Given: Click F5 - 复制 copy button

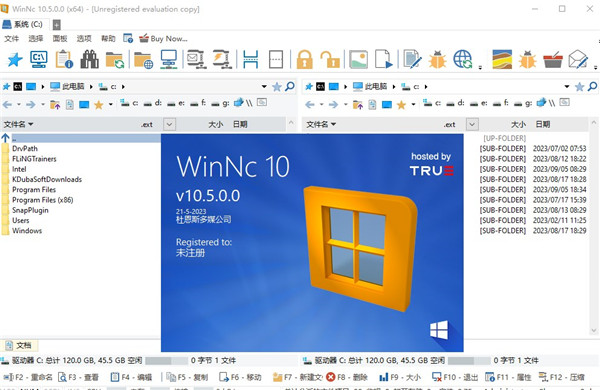Looking at the screenshot, I should [x=187, y=377].
